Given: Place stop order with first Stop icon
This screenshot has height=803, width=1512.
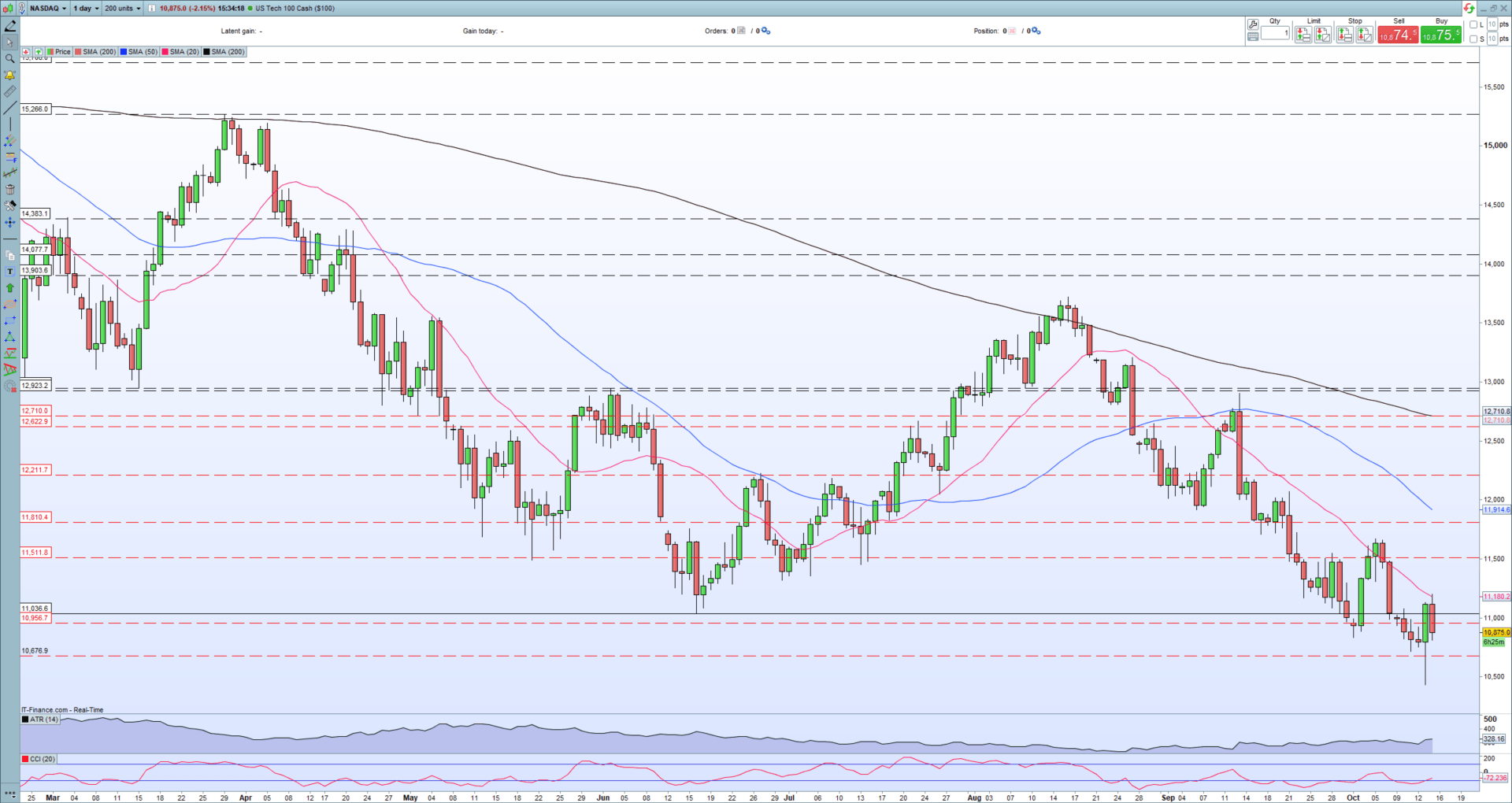Looking at the screenshot, I should click(x=1345, y=35).
